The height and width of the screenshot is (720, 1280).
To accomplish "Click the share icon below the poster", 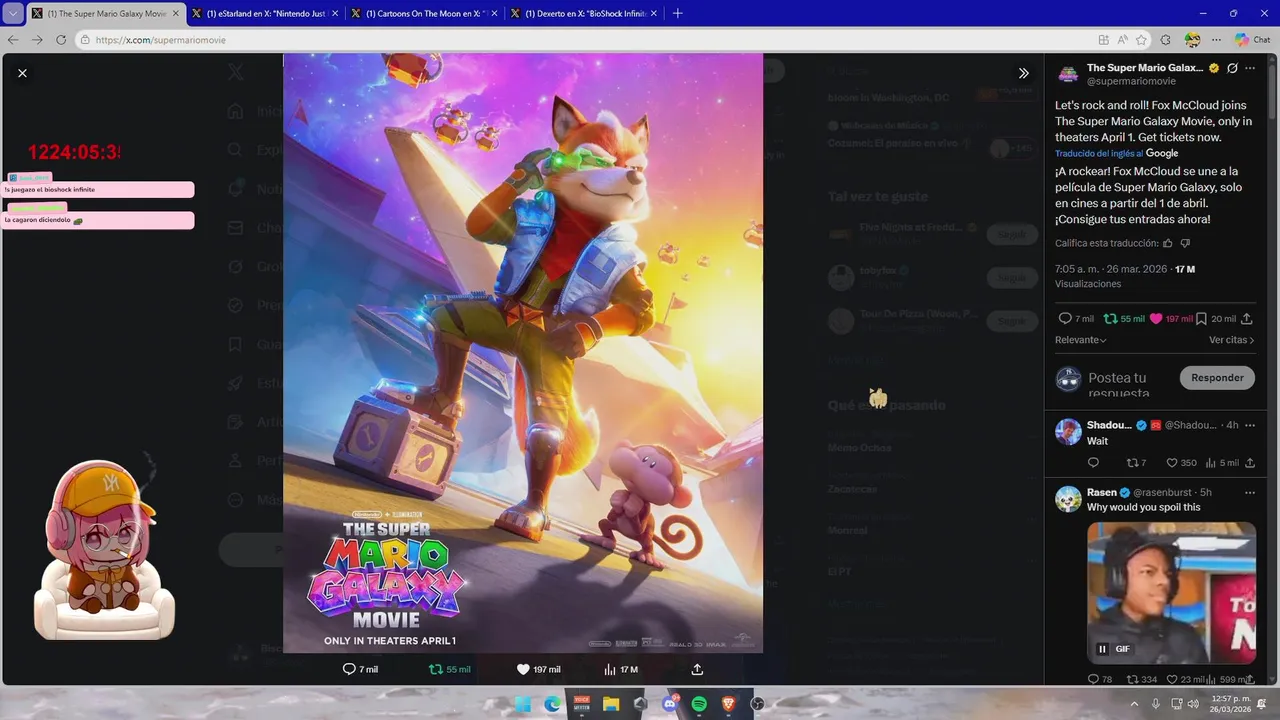I will point(697,669).
